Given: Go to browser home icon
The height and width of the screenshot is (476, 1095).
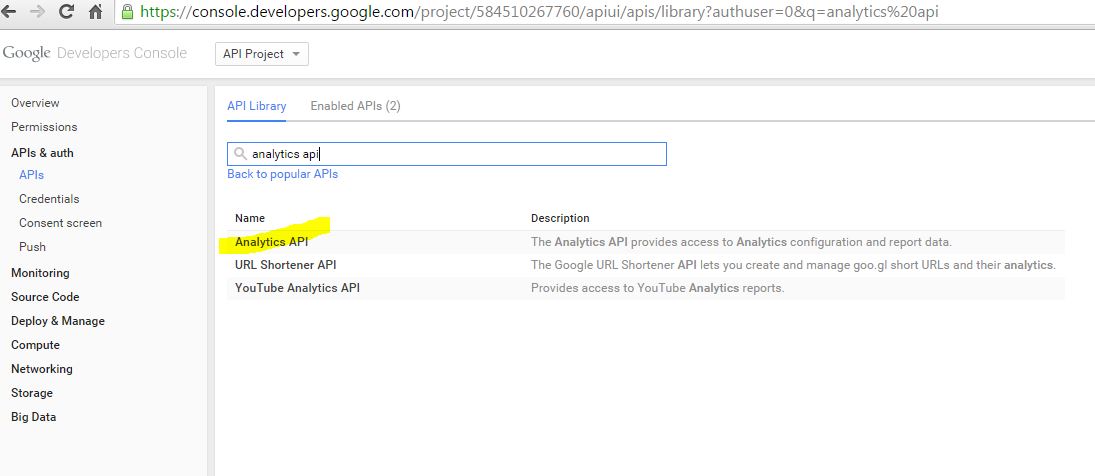Looking at the screenshot, I should coord(96,11).
